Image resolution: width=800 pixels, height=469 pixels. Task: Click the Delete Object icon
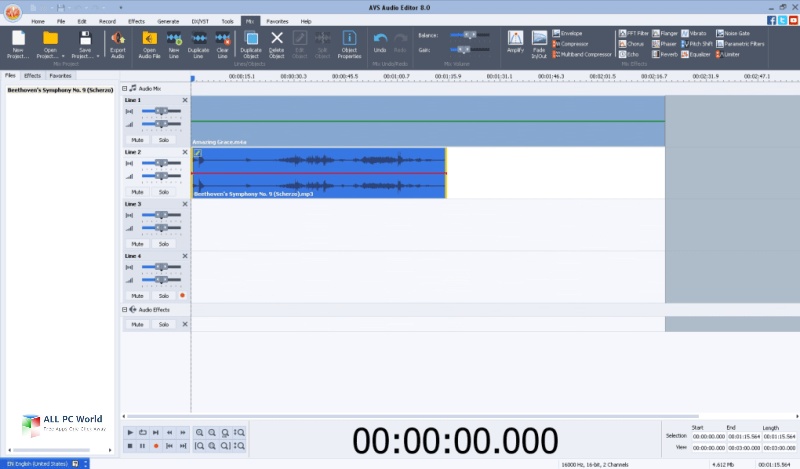click(277, 43)
